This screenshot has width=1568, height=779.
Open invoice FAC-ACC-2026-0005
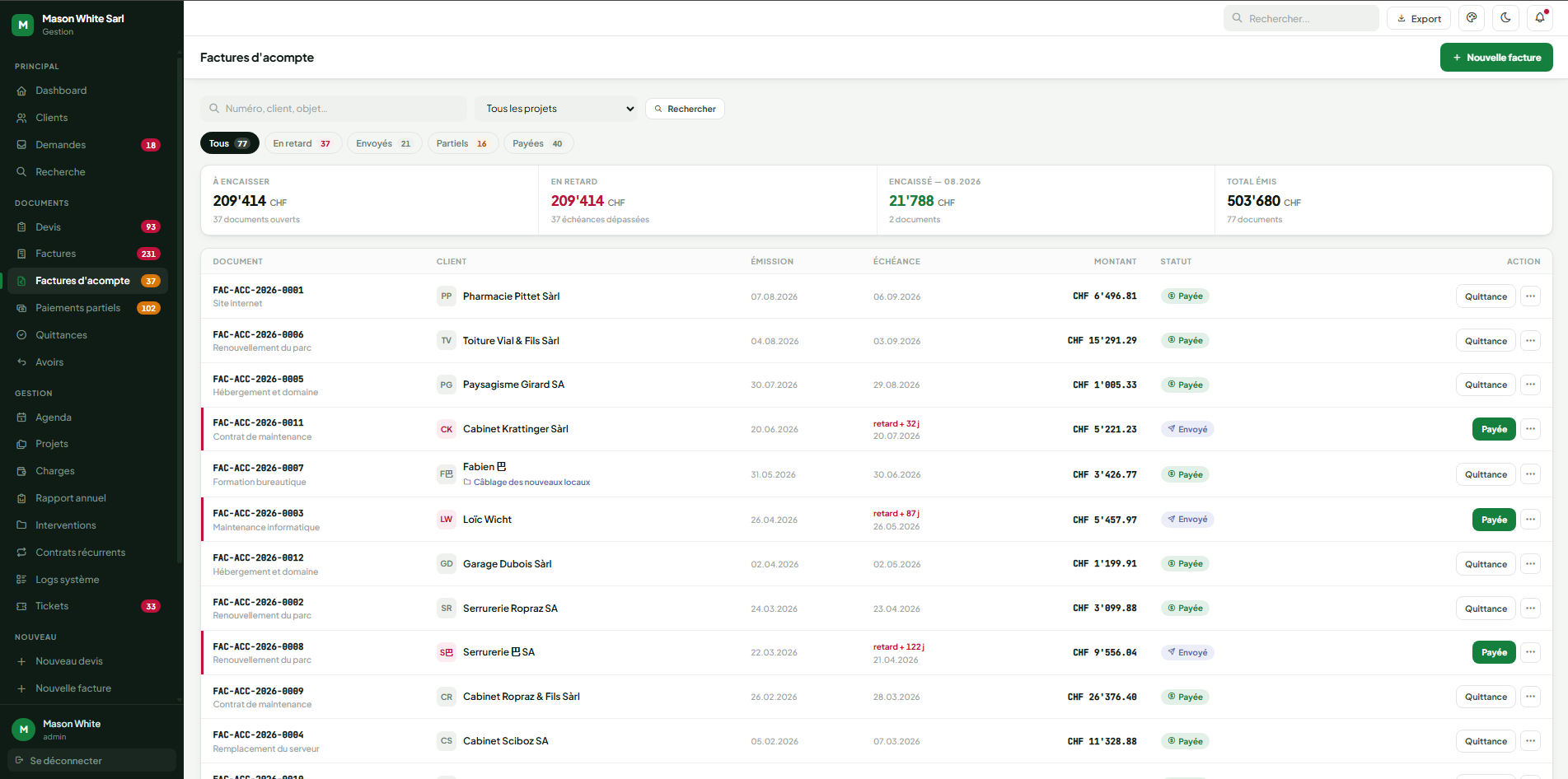click(x=258, y=380)
